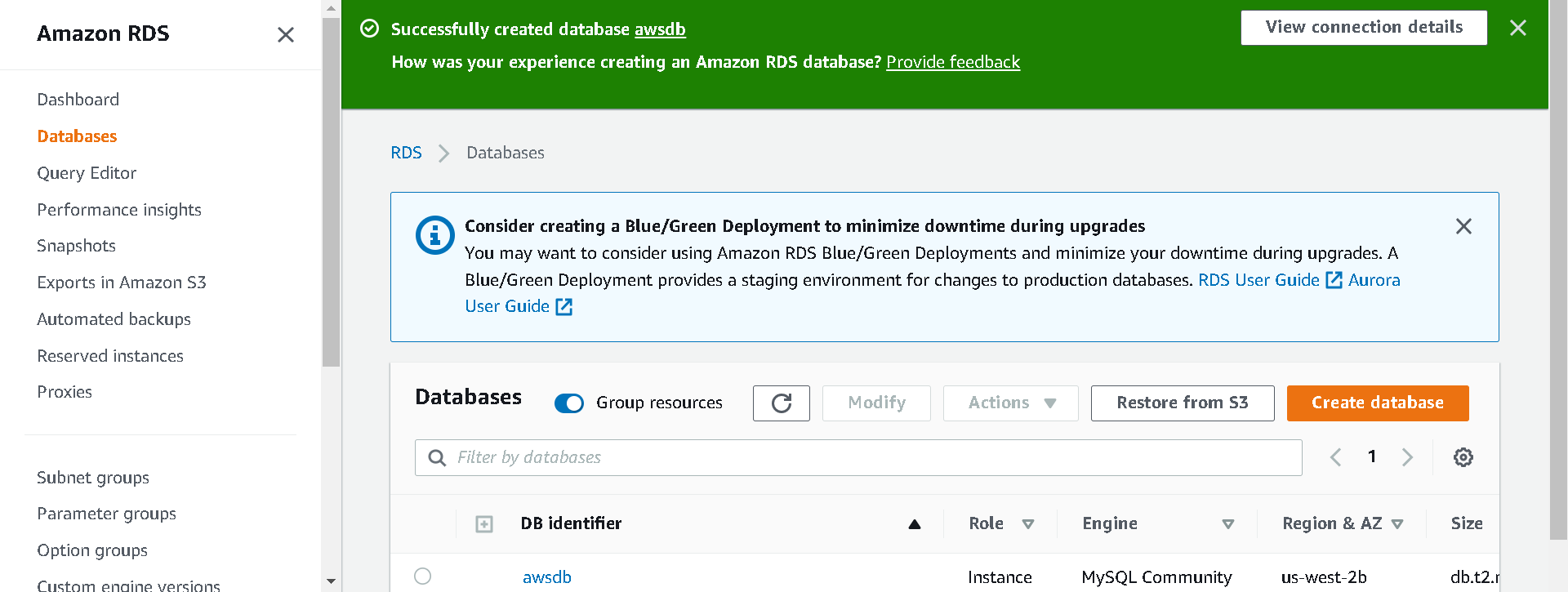Click the sidebar scrollbar up arrow
This screenshot has width=1568, height=592.
[331, 9]
